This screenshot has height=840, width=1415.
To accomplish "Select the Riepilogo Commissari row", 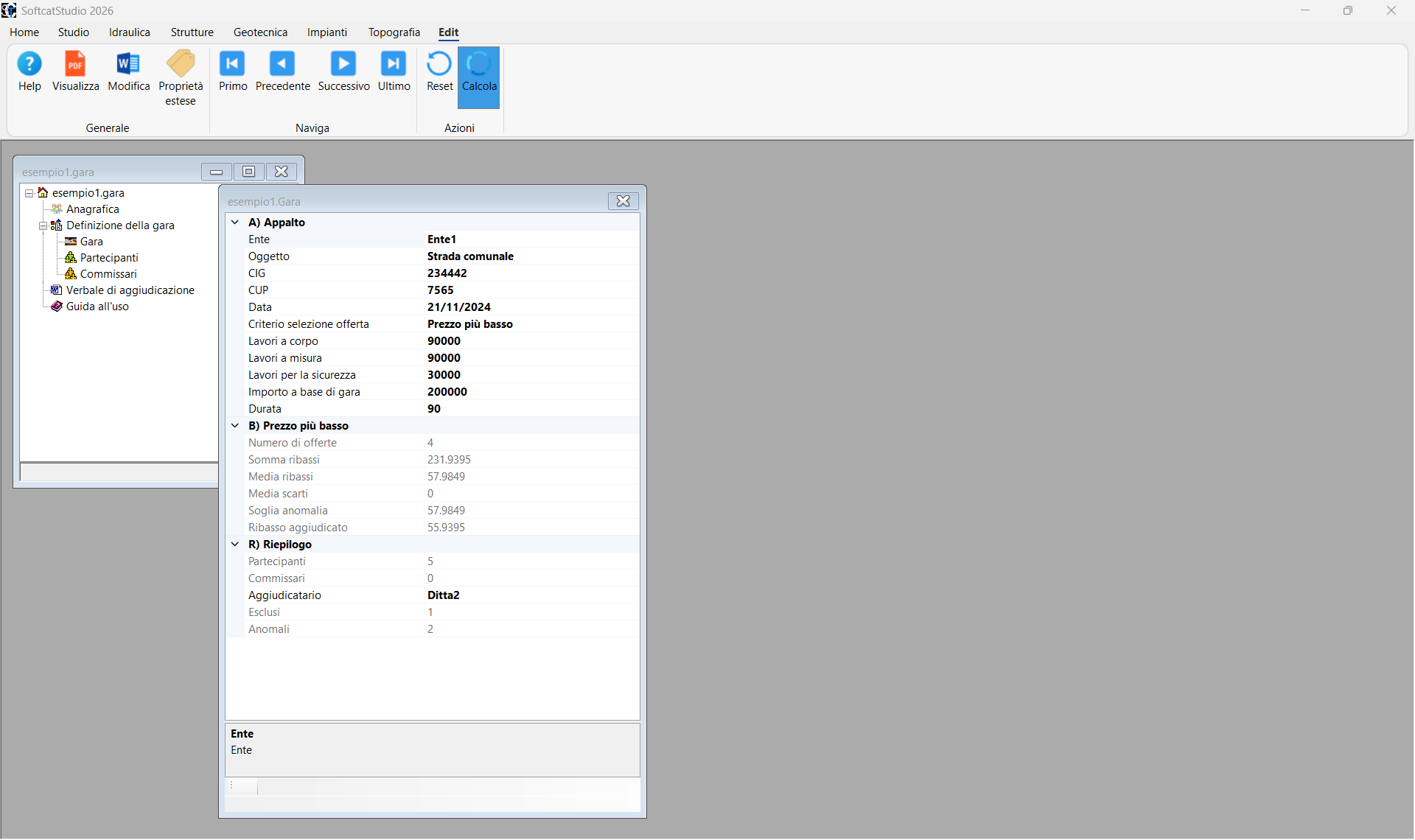I will [x=441, y=578].
